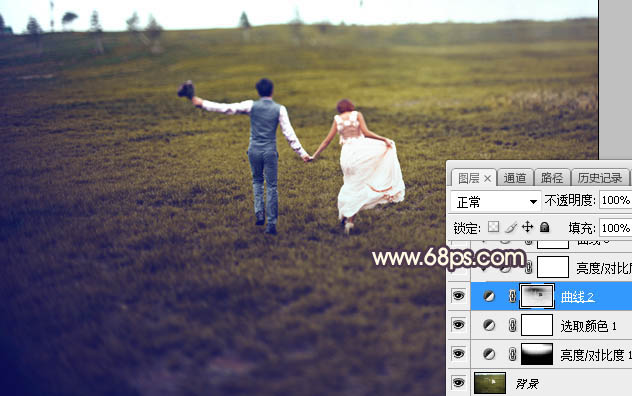Select the 背景 layer thumbnail

(x=490, y=383)
